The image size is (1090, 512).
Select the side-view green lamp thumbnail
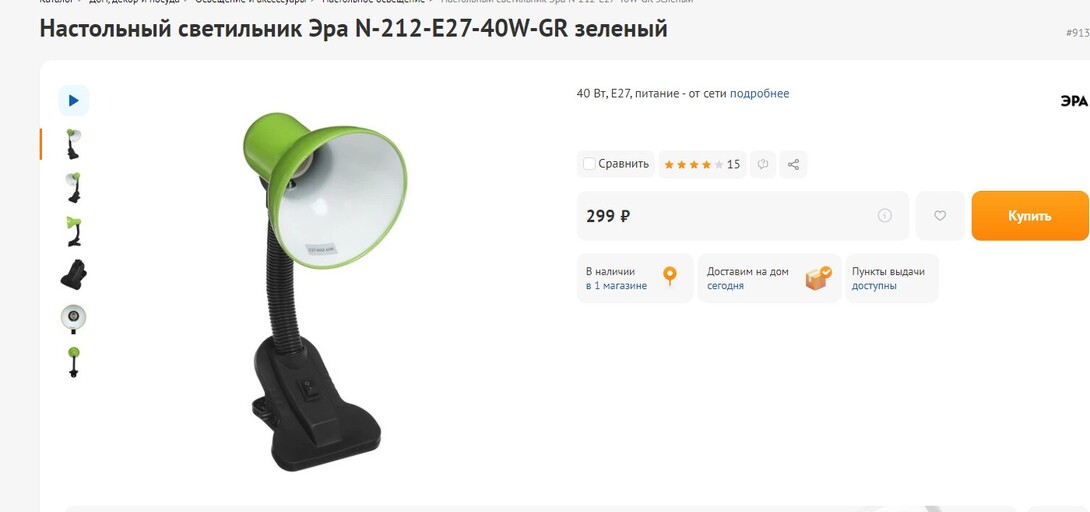click(74, 231)
